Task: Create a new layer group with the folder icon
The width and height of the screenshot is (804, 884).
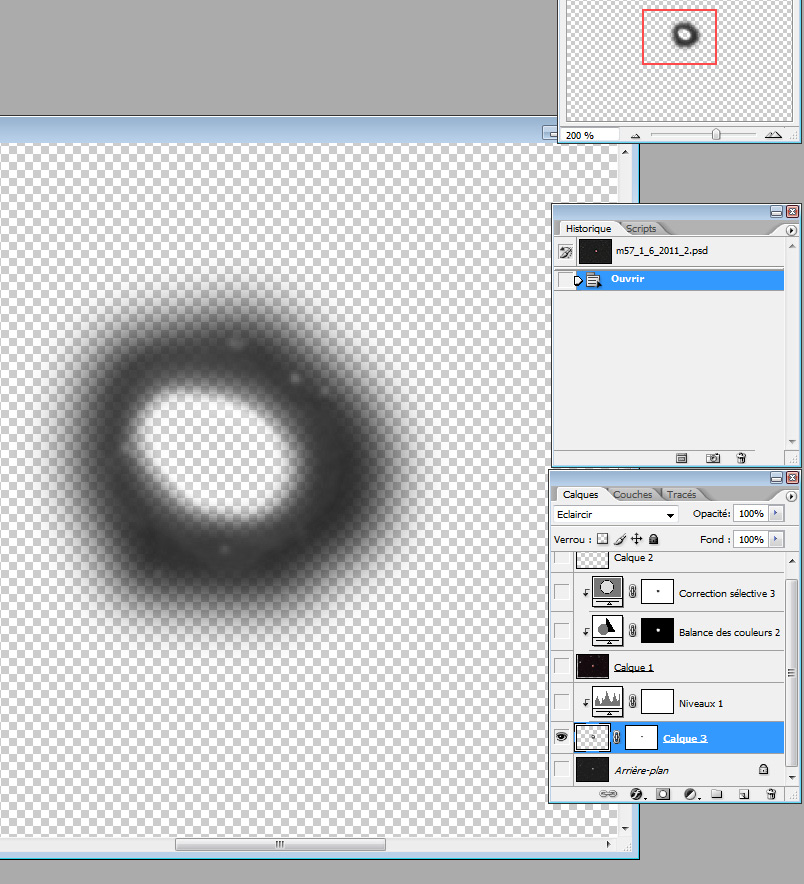Action: [717, 794]
